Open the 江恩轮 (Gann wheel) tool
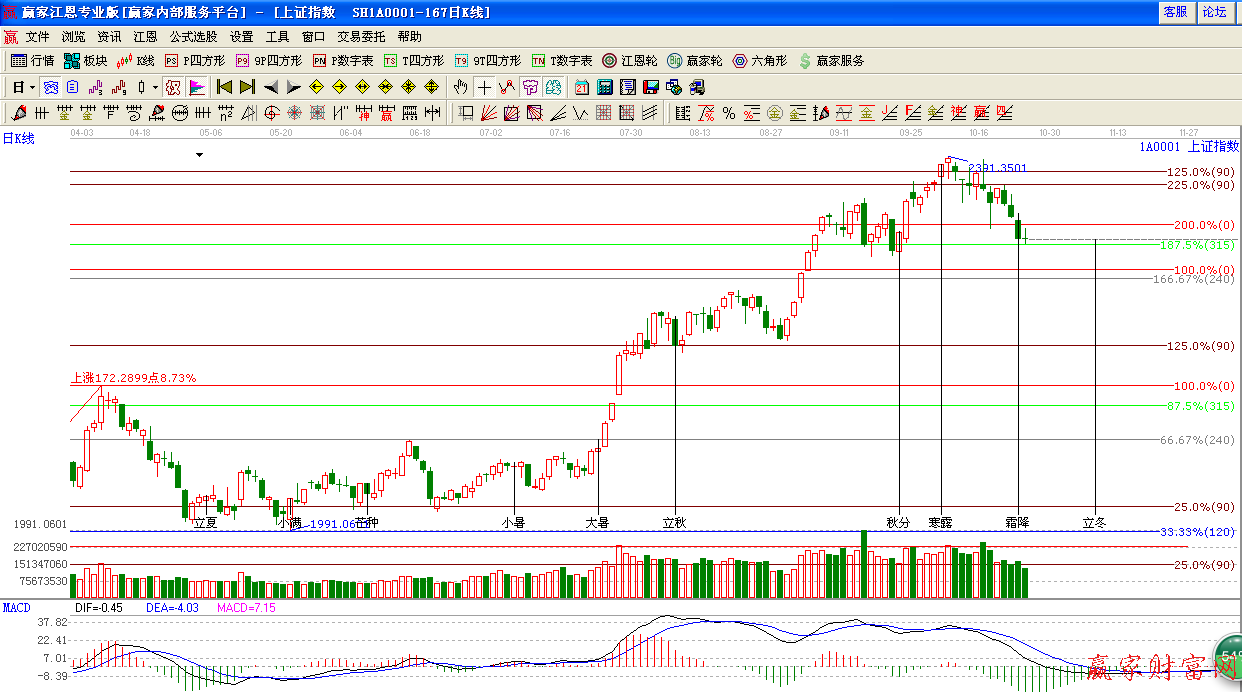The image size is (1242, 692). tap(631, 61)
